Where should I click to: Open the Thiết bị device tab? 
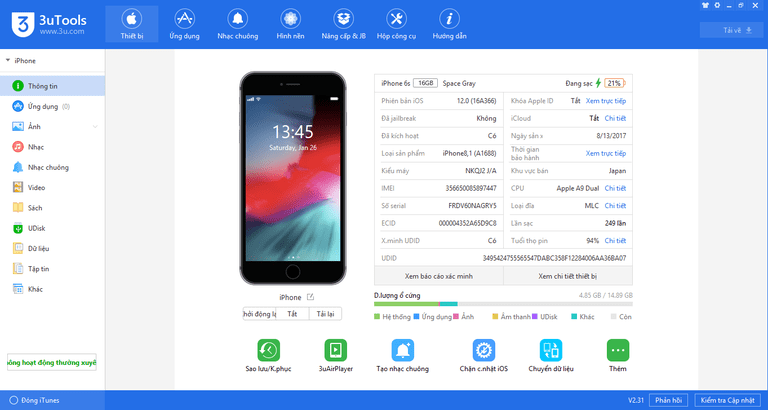(132, 24)
